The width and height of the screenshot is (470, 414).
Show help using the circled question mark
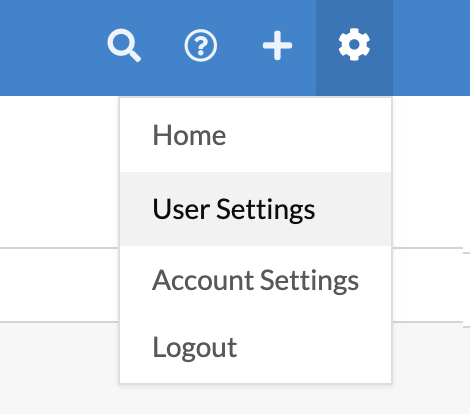tap(201, 45)
